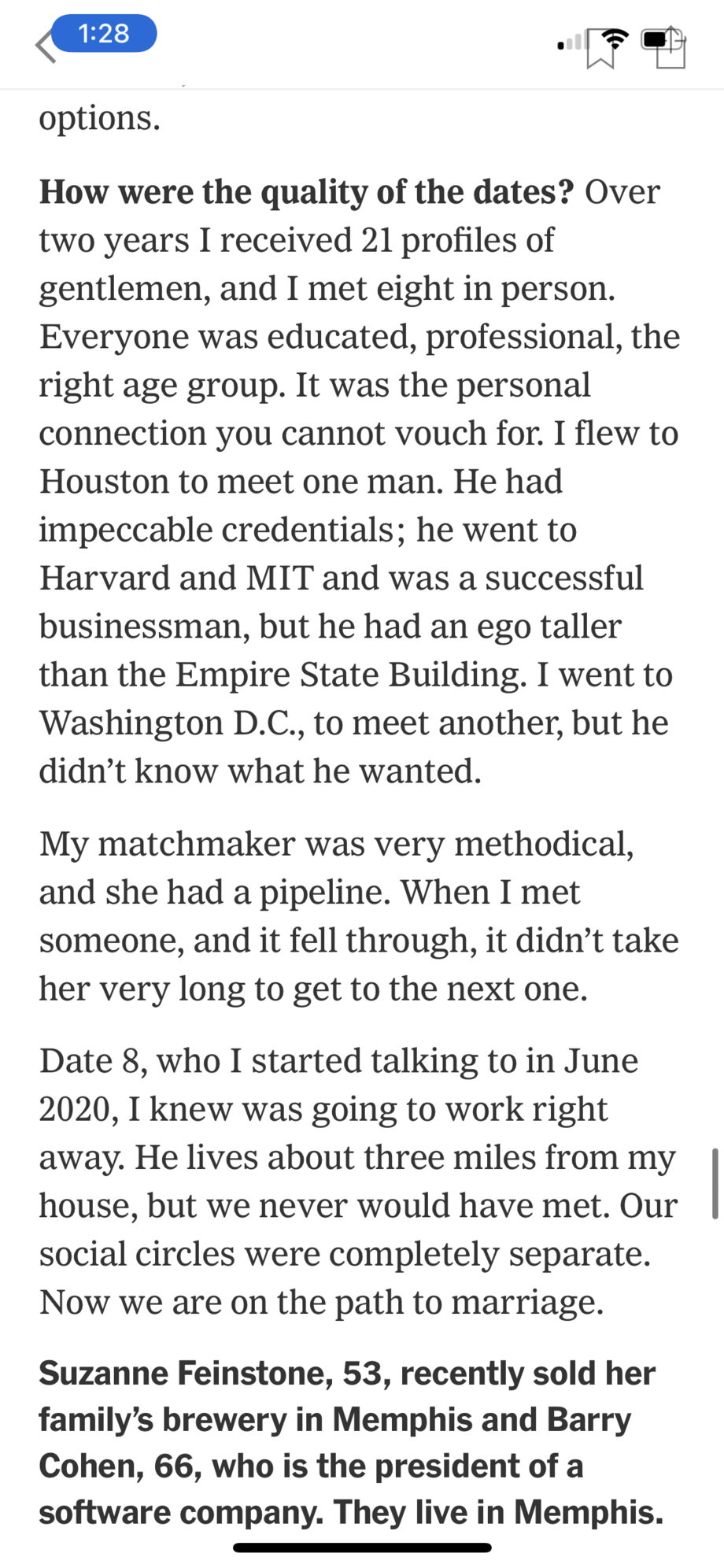Tap the phrase "Harvard and MIT"

click(x=176, y=578)
